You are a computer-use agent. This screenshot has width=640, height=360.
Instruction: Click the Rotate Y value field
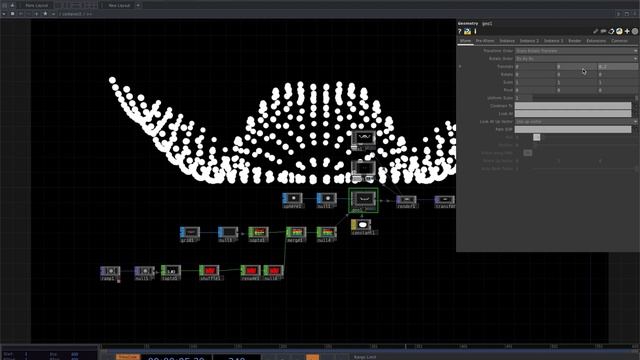pyautogui.click(x=576, y=74)
